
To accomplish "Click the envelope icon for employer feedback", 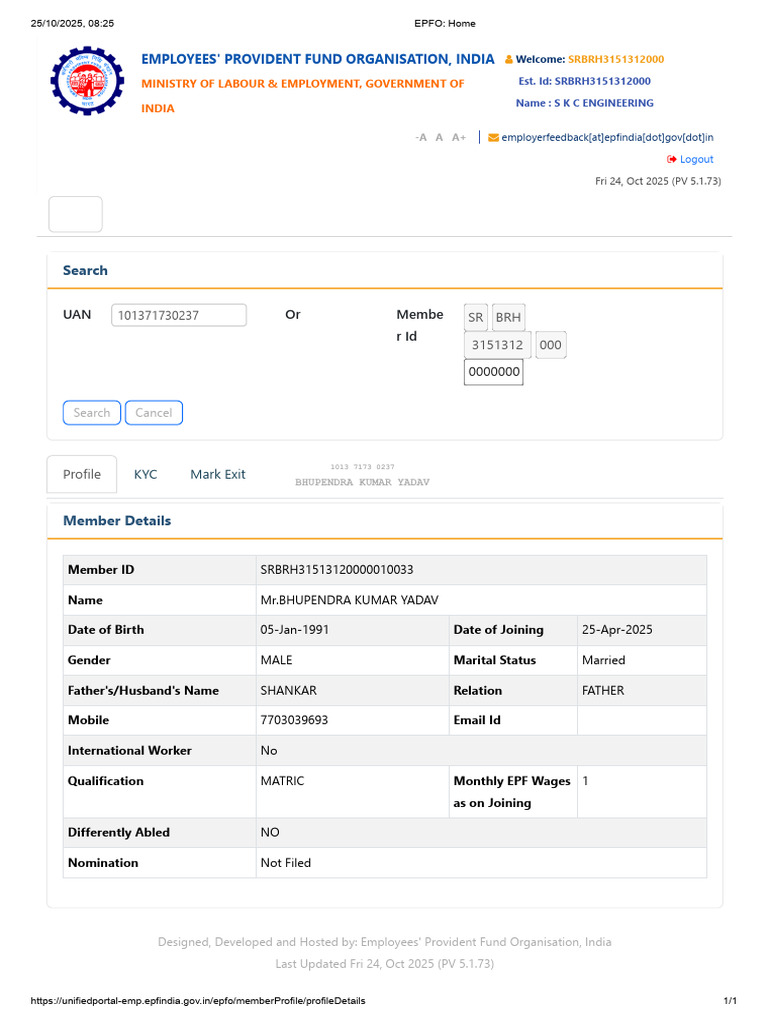I will pyautogui.click(x=493, y=138).
